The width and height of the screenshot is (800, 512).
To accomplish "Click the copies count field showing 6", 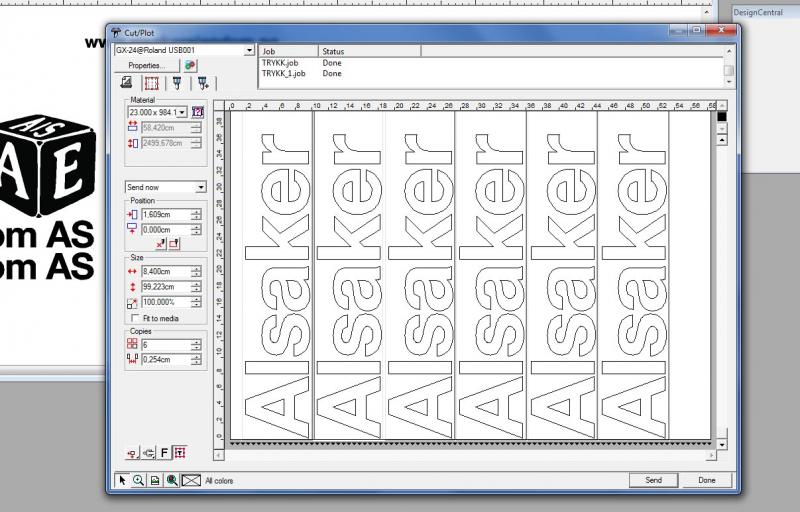I will point(166,345).
